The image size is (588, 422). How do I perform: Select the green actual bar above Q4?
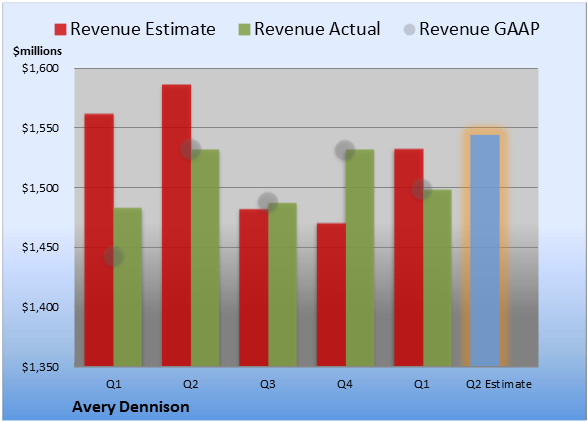(x=360, y=258)
